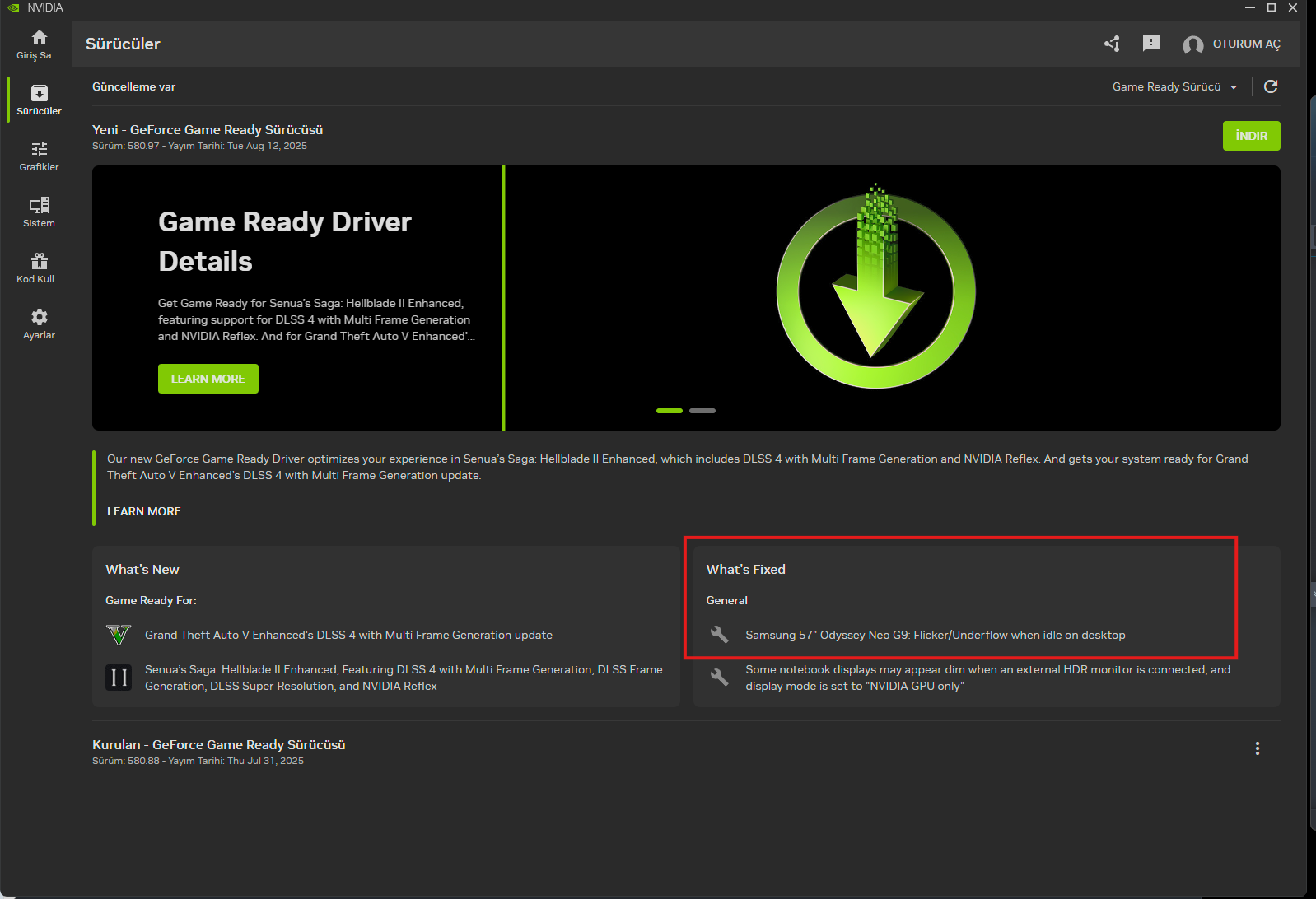Select 'Some notebook displays may appear dim' text
Viewport: 1316px width, 899px height.
click(x=988, y=678)
